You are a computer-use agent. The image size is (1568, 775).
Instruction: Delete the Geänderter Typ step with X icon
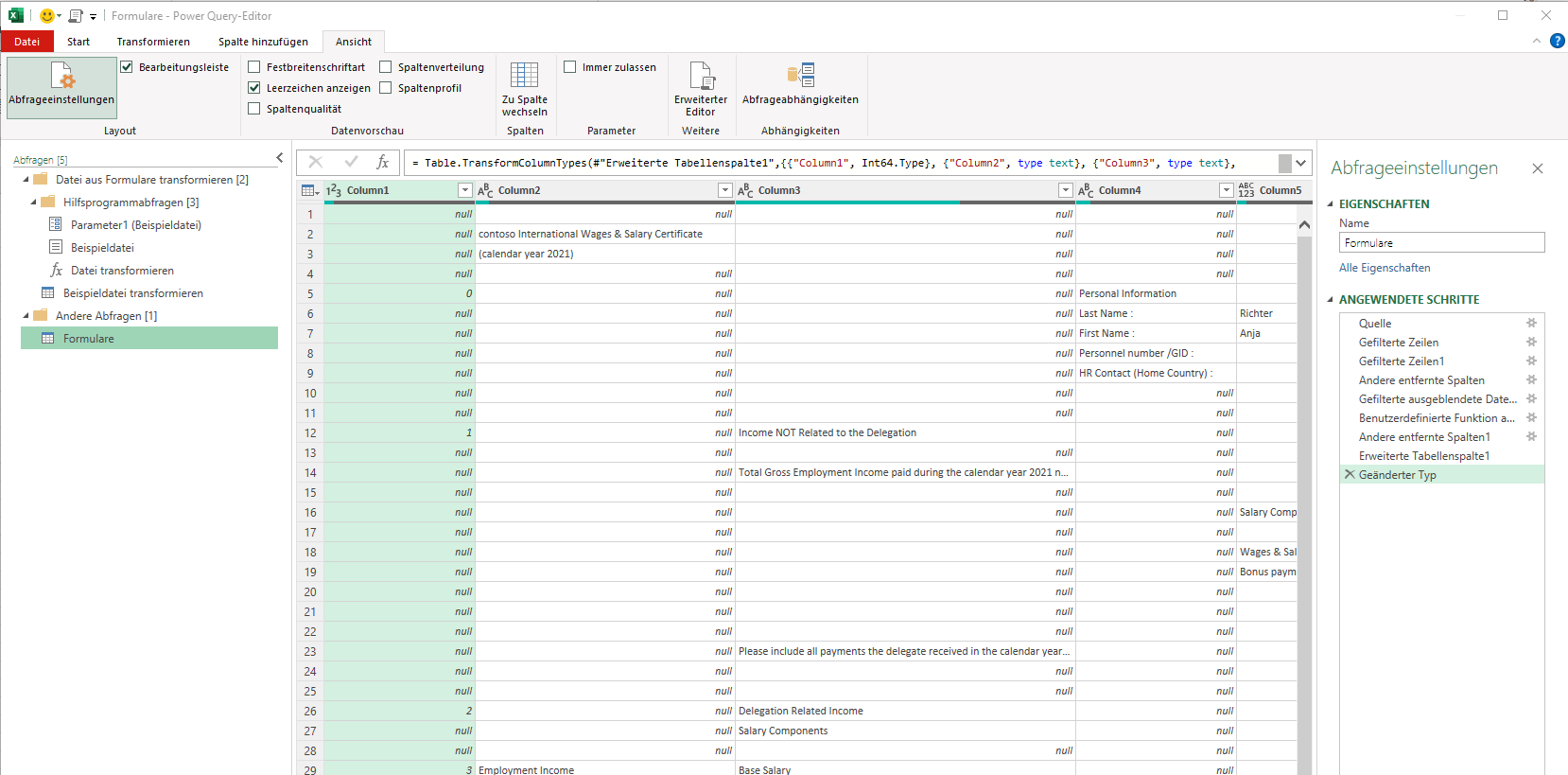[1350, 475]
